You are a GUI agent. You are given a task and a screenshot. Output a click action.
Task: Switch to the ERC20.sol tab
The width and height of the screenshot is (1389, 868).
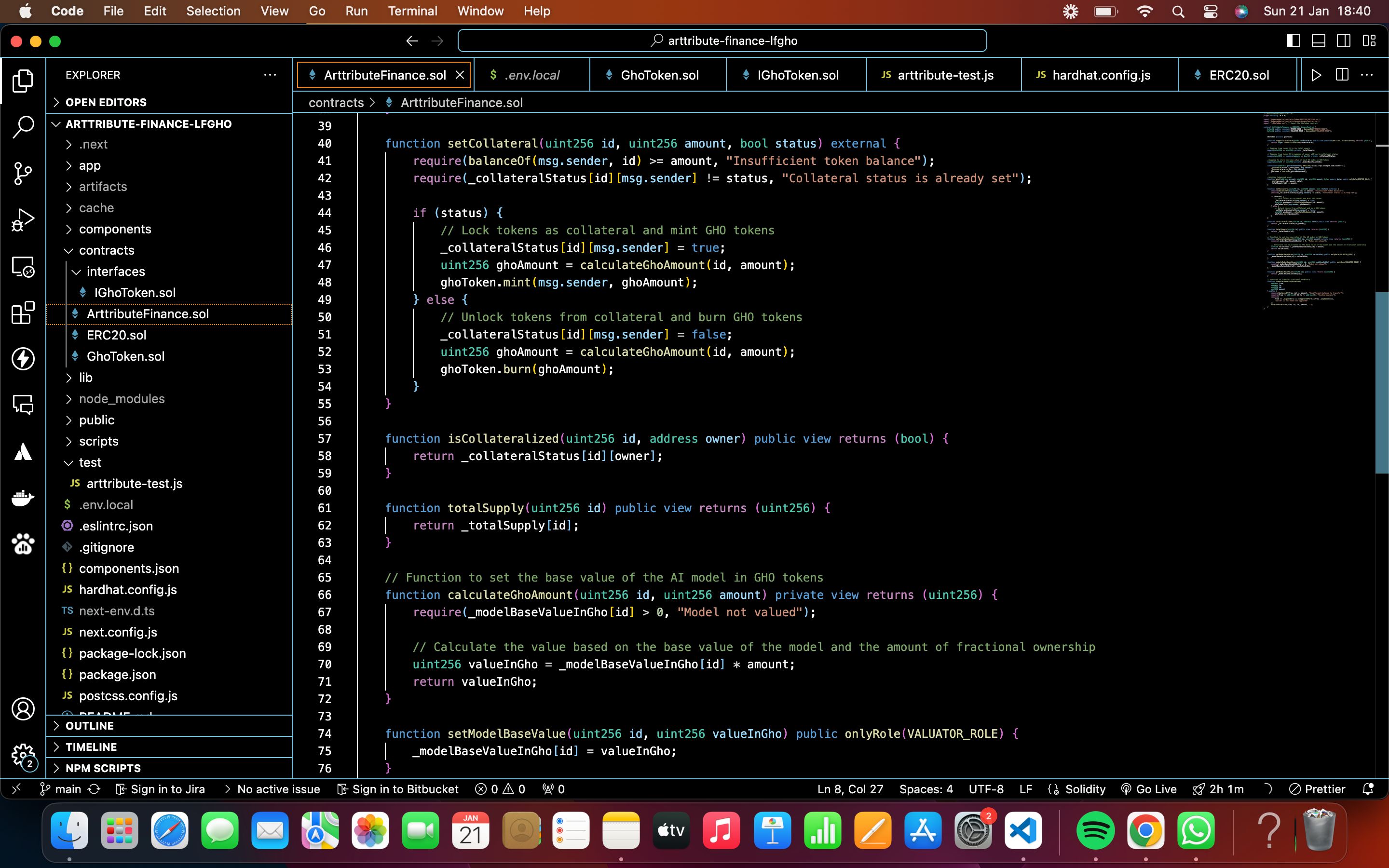(1239, 75)
